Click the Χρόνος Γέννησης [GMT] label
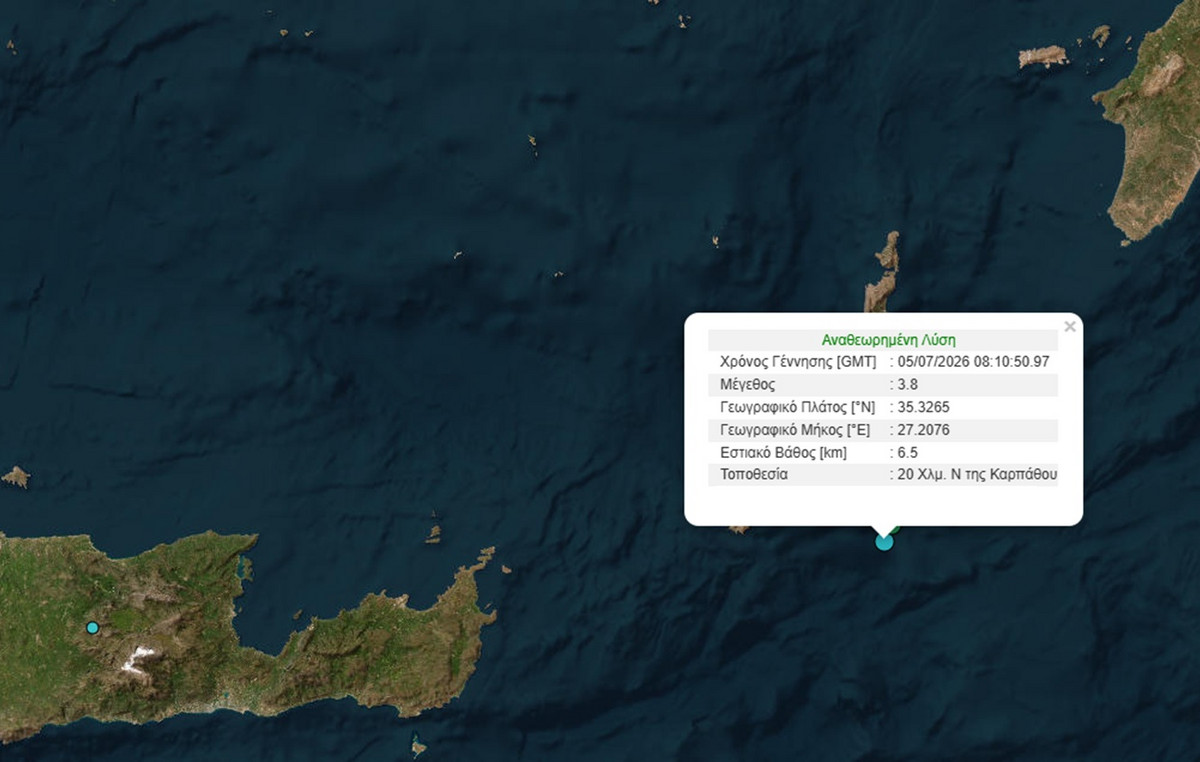1200x762 pixels. 798,362
